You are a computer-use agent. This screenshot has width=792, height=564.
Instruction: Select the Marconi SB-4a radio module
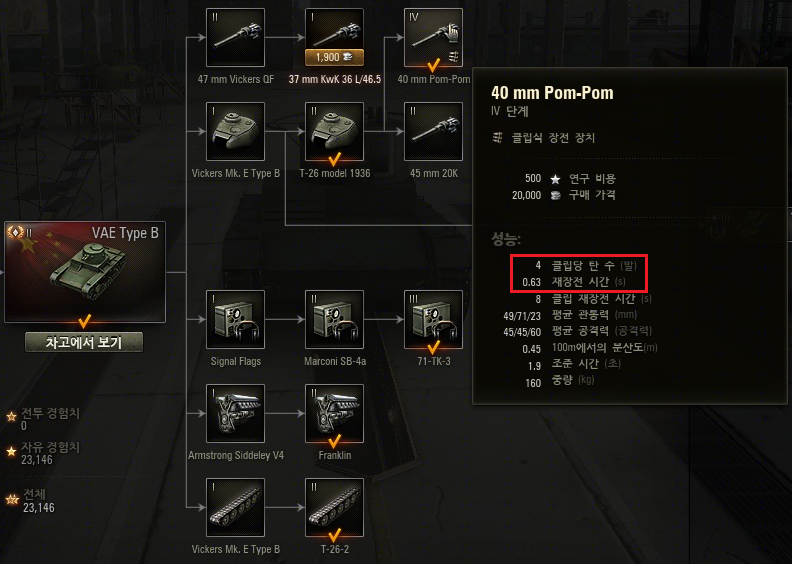click(334, 319)
